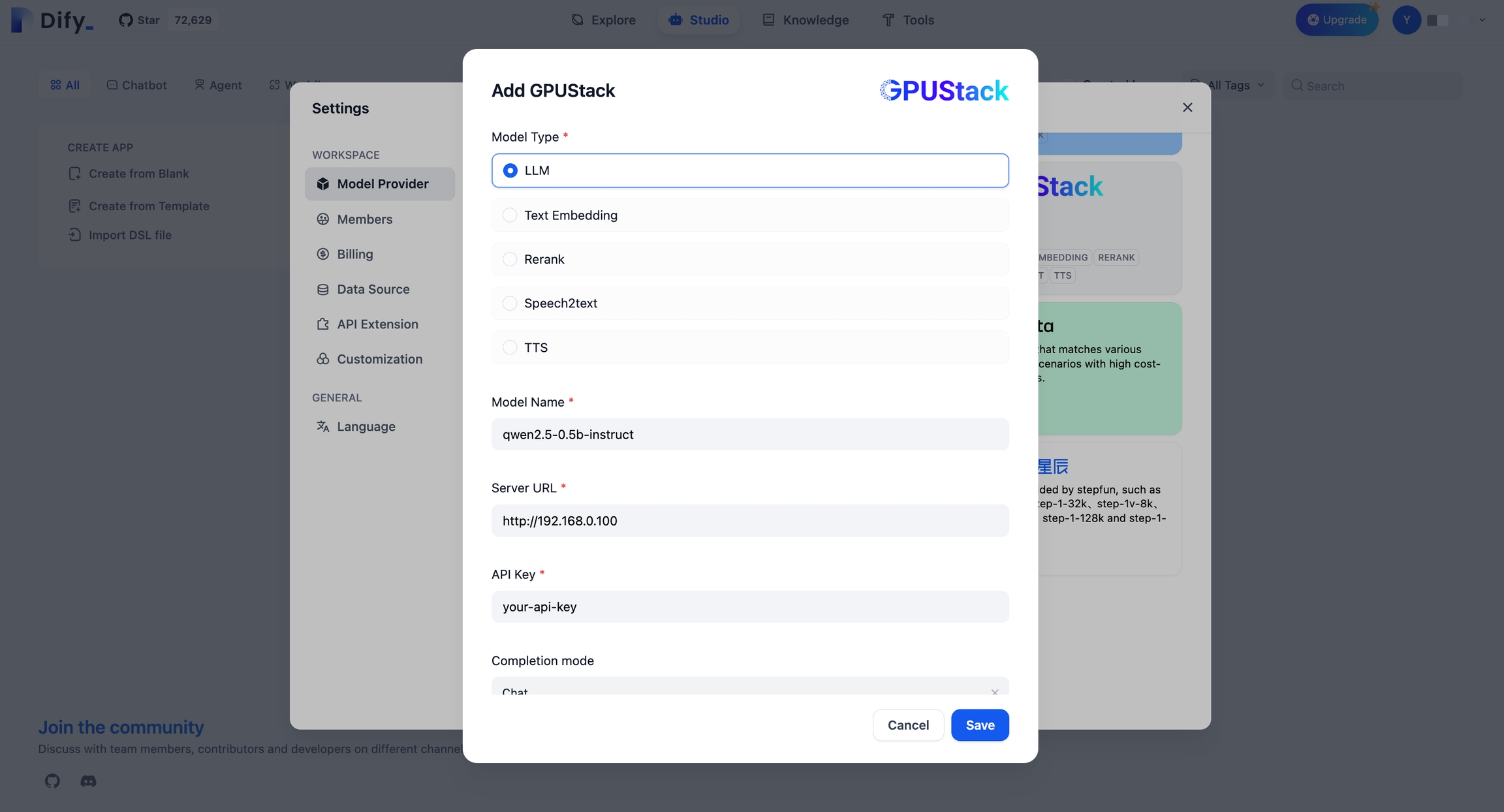Image resolution: width=1504 pixels, height=812 pixels.
Task: Select the Text Embedding model type
Action: [510, 215]
